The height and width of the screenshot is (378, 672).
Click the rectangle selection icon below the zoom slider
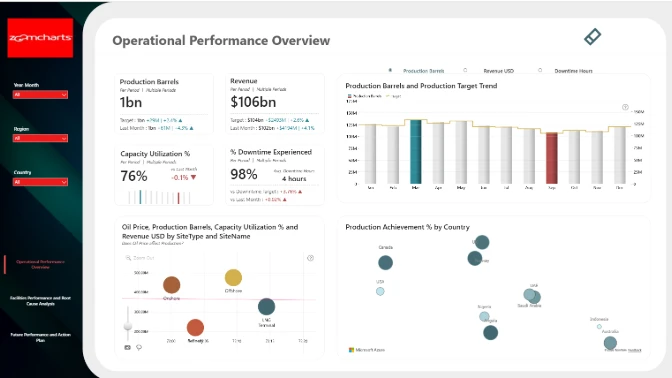point(127,348)
